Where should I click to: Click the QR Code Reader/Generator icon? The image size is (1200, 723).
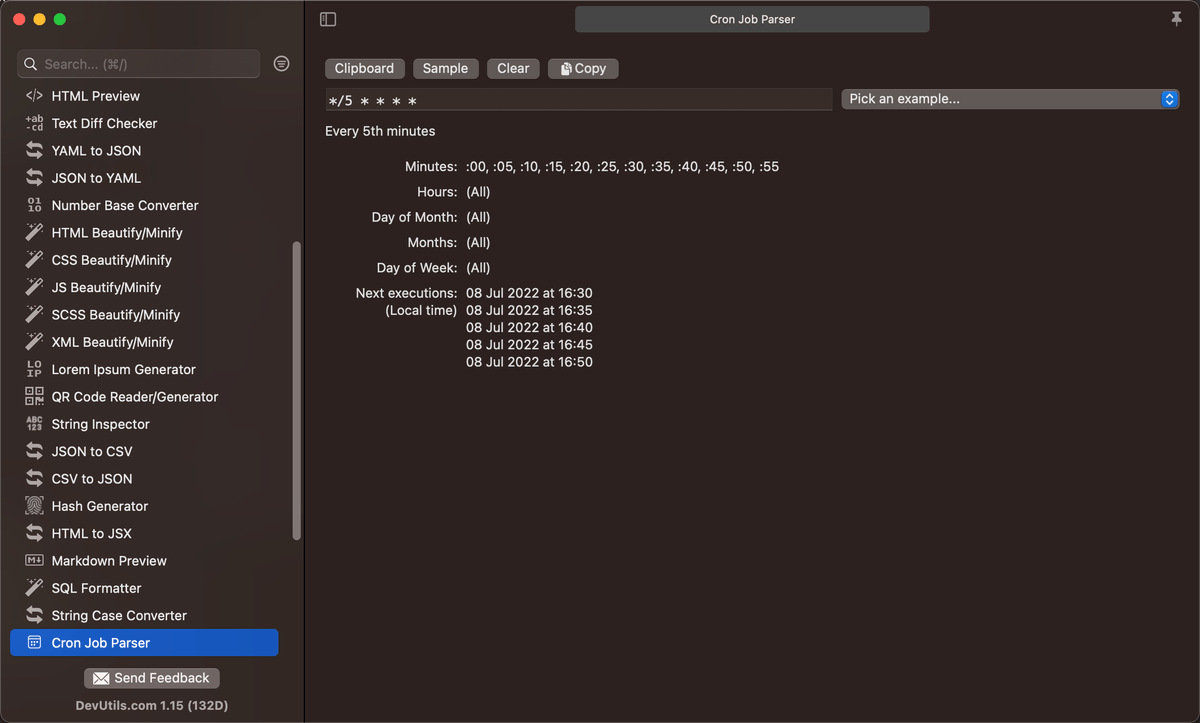[x=34, y=397]
